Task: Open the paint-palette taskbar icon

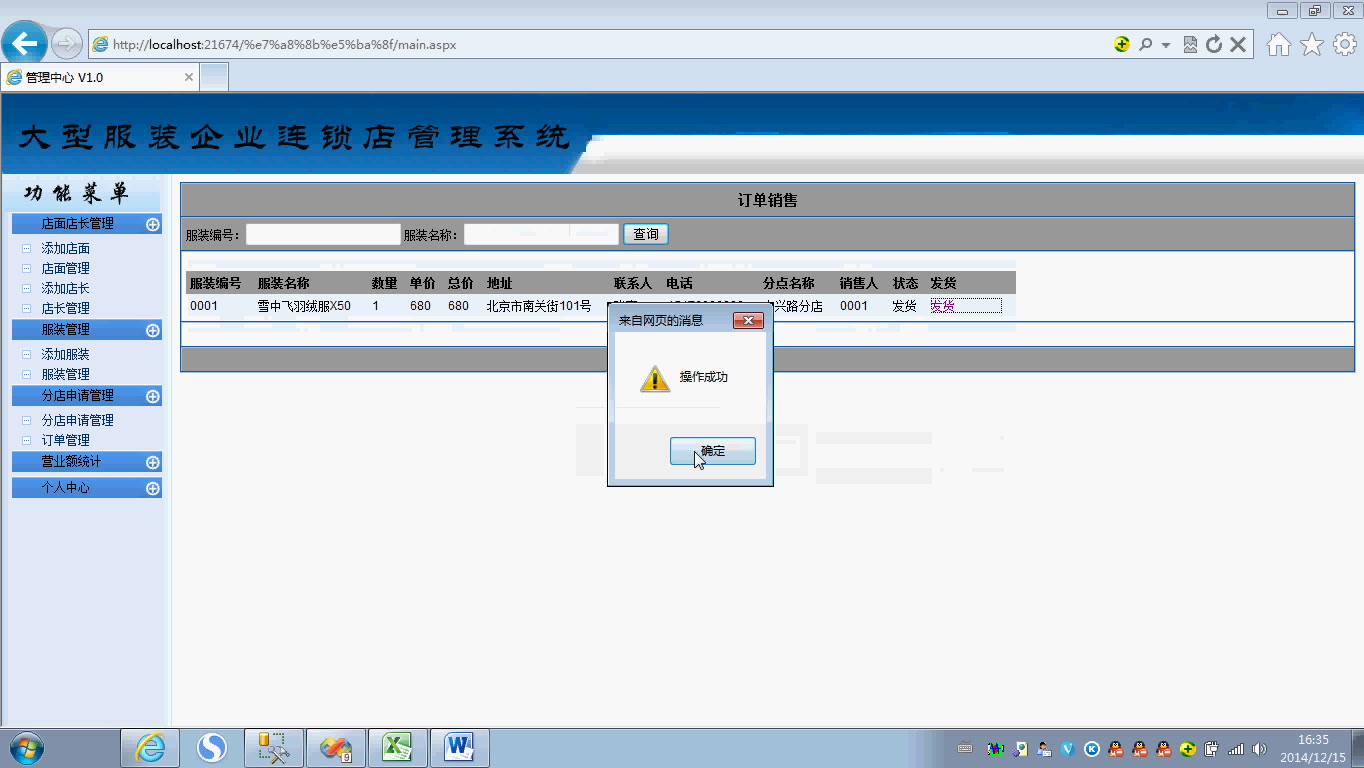Action: coord(335,748)
